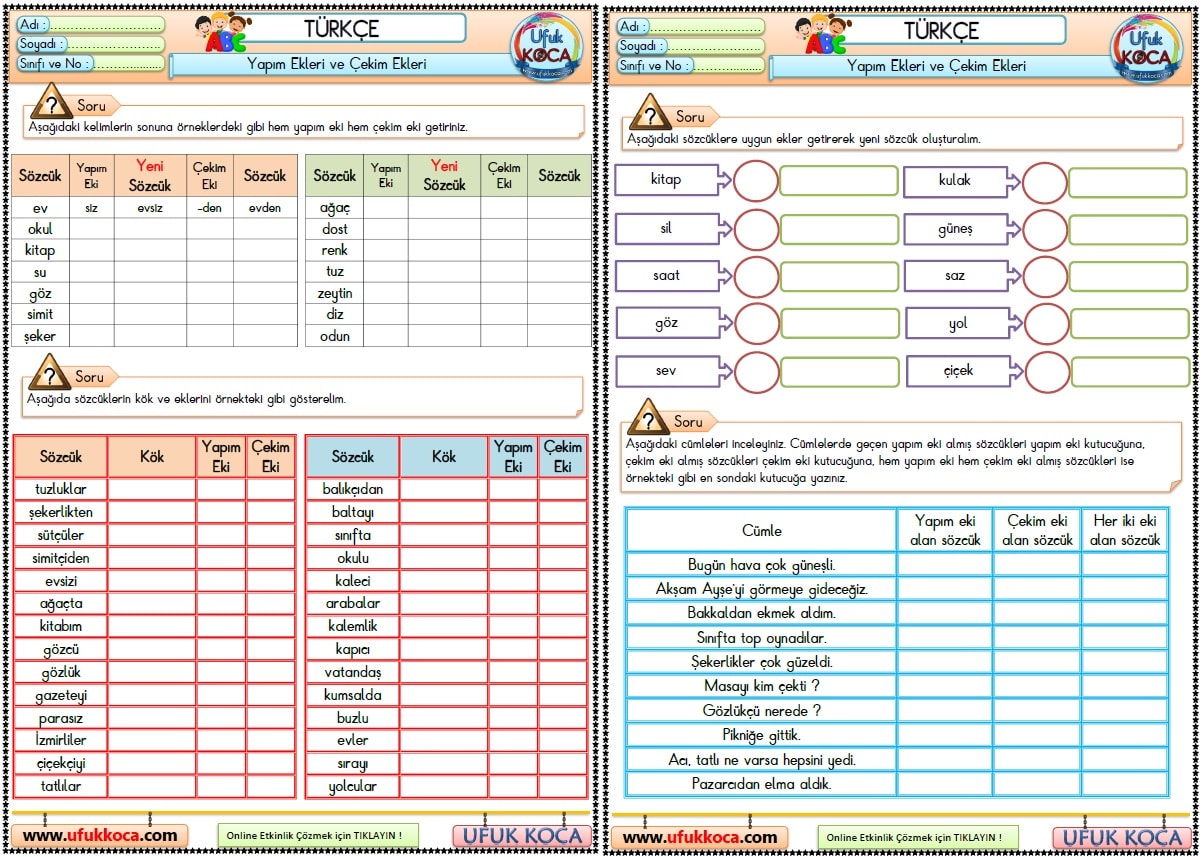The width and height of the screenshot is (1203, 857).
Task: Click the arrow box labeled sil
Action: [672, 228]
